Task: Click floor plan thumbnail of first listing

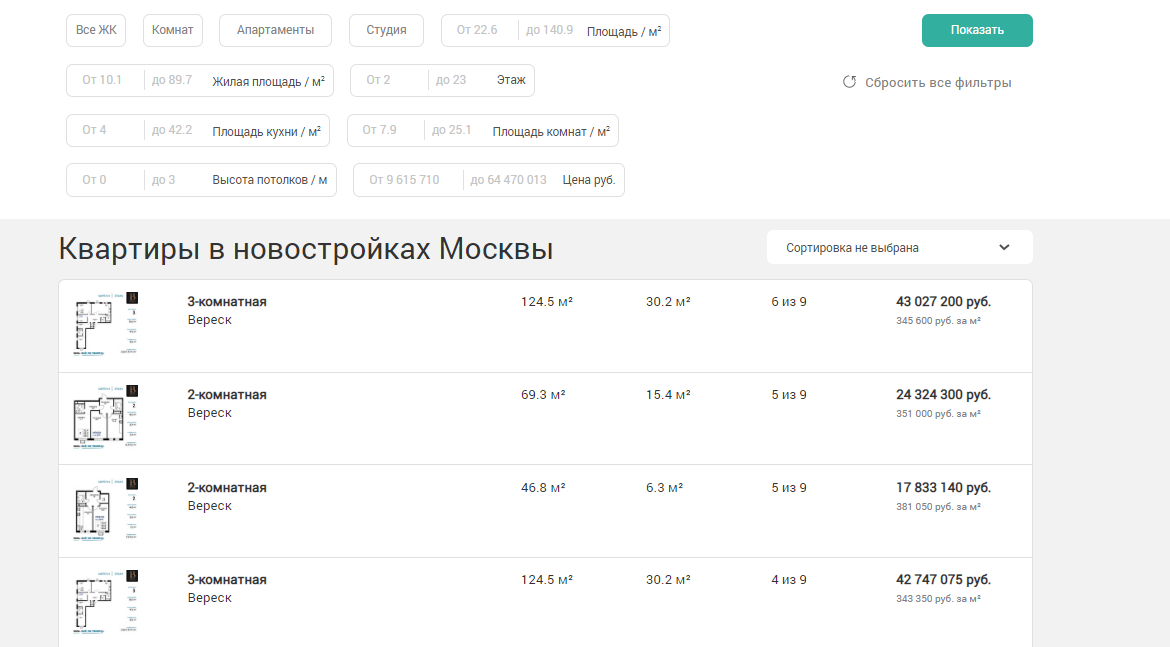Action: click(x=104, y=325)
